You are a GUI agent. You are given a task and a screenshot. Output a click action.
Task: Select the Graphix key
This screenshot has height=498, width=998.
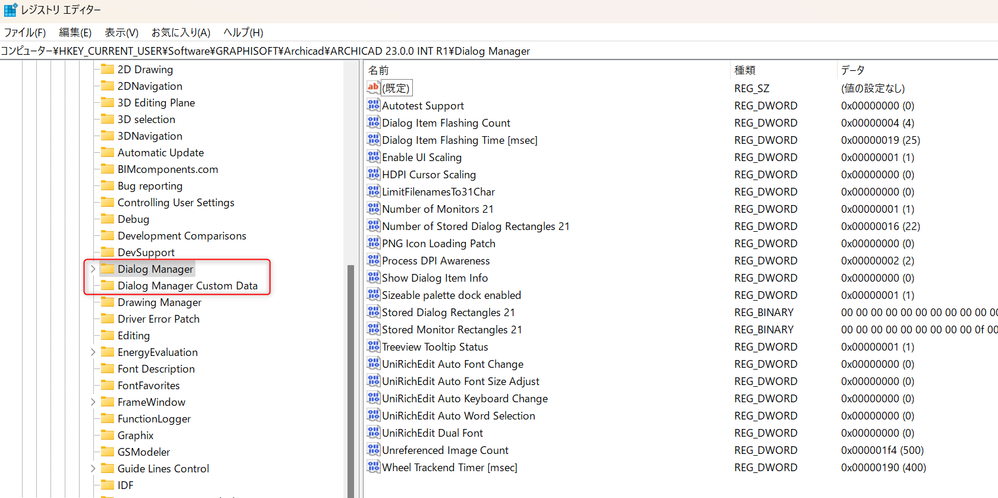136,435
